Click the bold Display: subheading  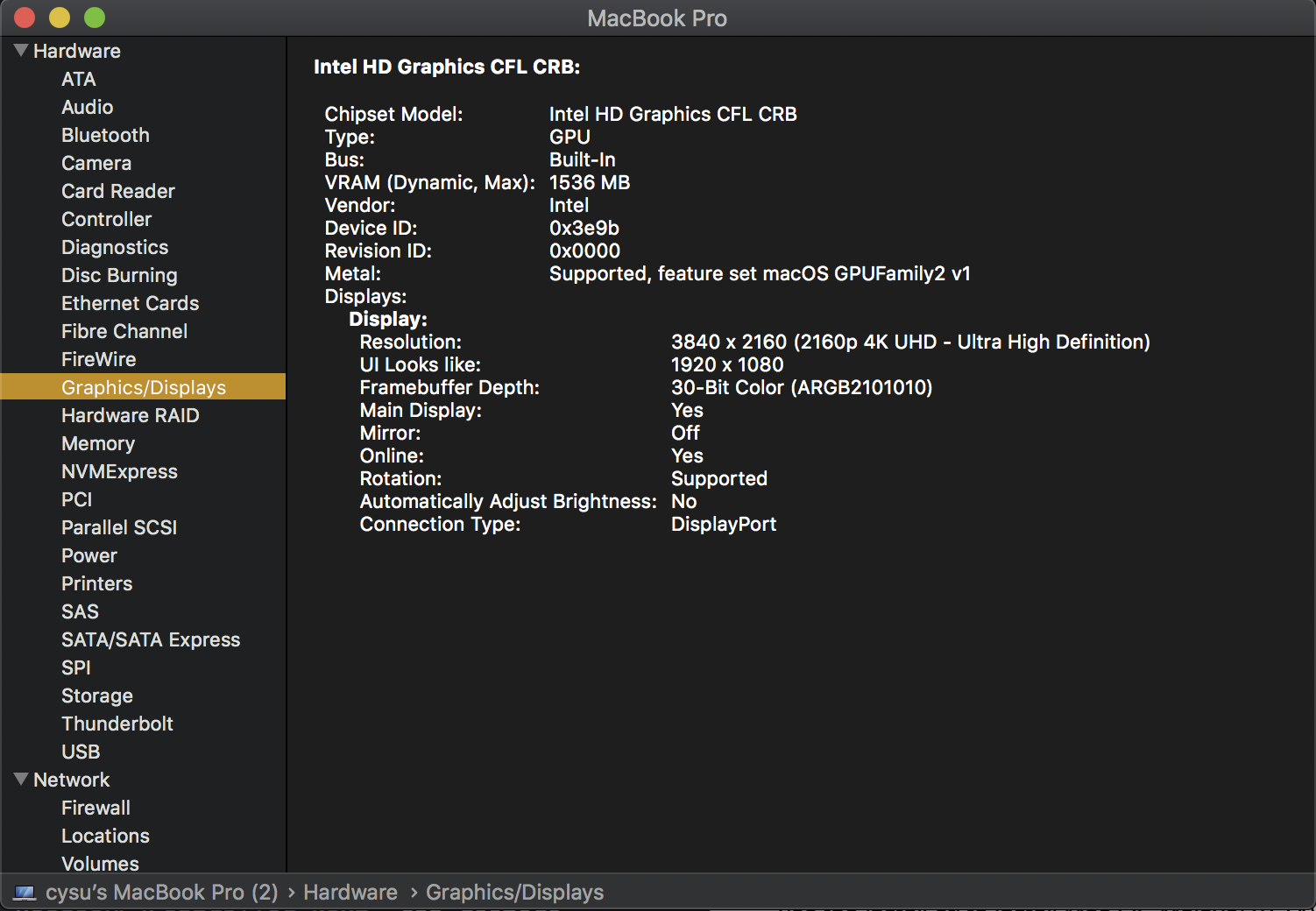tap(388, 319)
